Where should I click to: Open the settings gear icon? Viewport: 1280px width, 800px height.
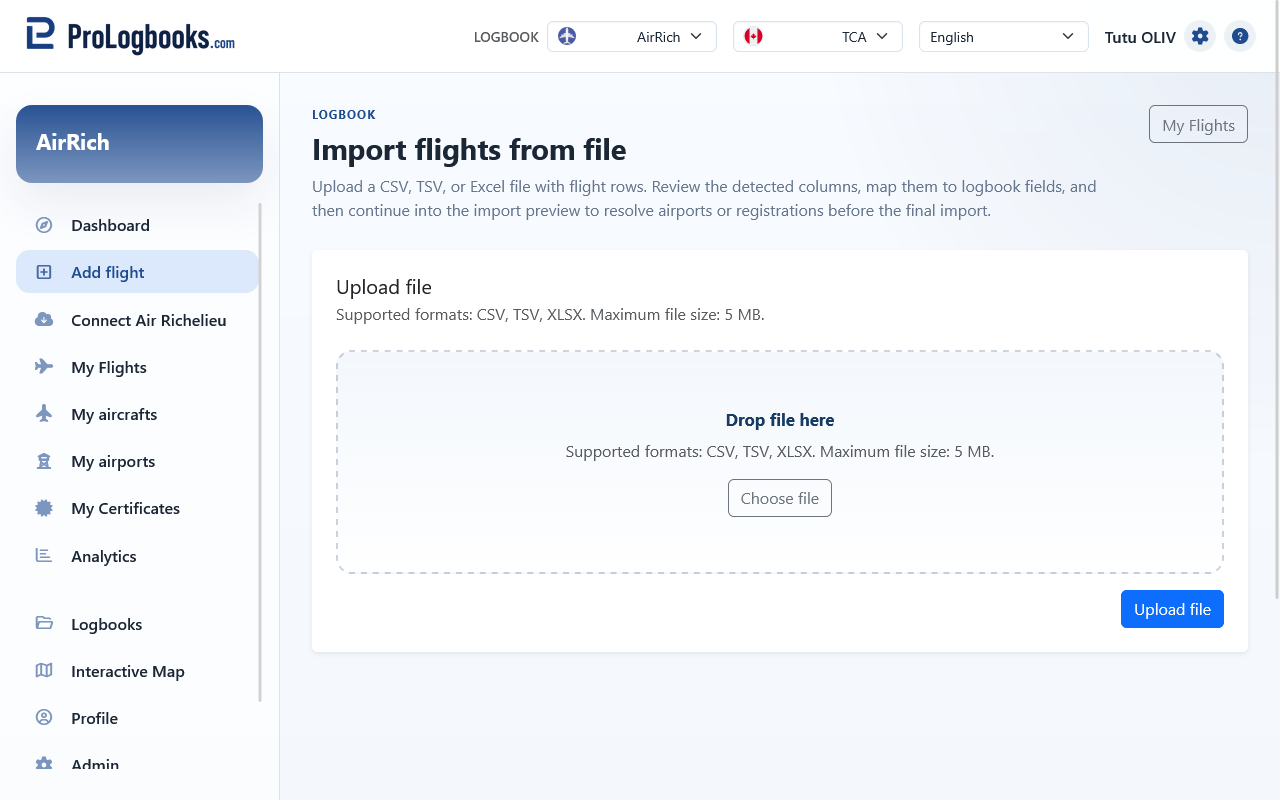click(x=1200, y=36)
